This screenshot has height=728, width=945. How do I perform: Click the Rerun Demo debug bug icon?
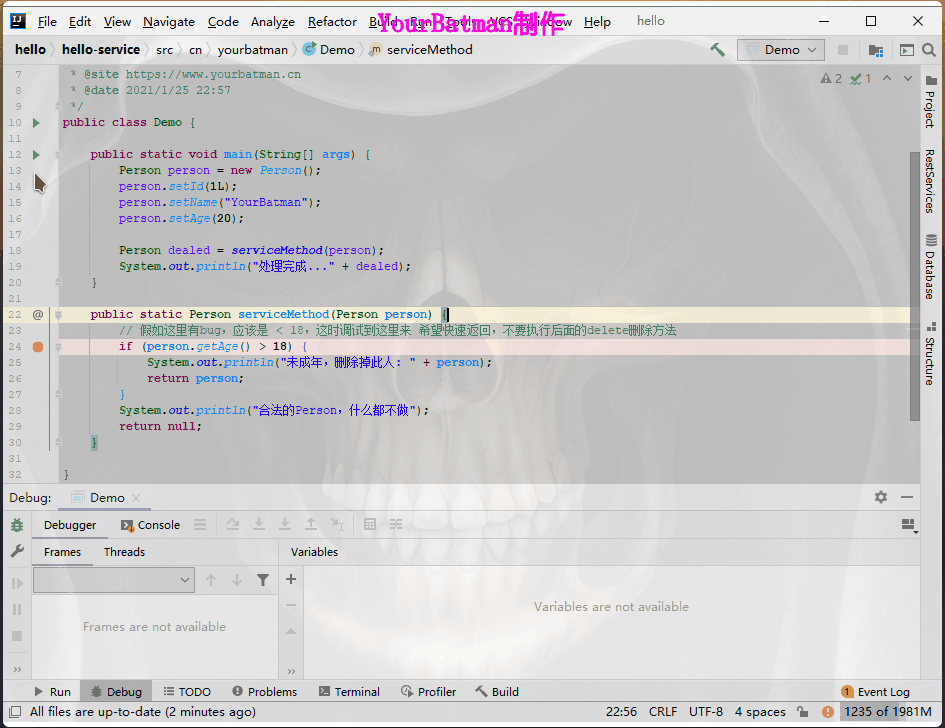click(17, 525)
